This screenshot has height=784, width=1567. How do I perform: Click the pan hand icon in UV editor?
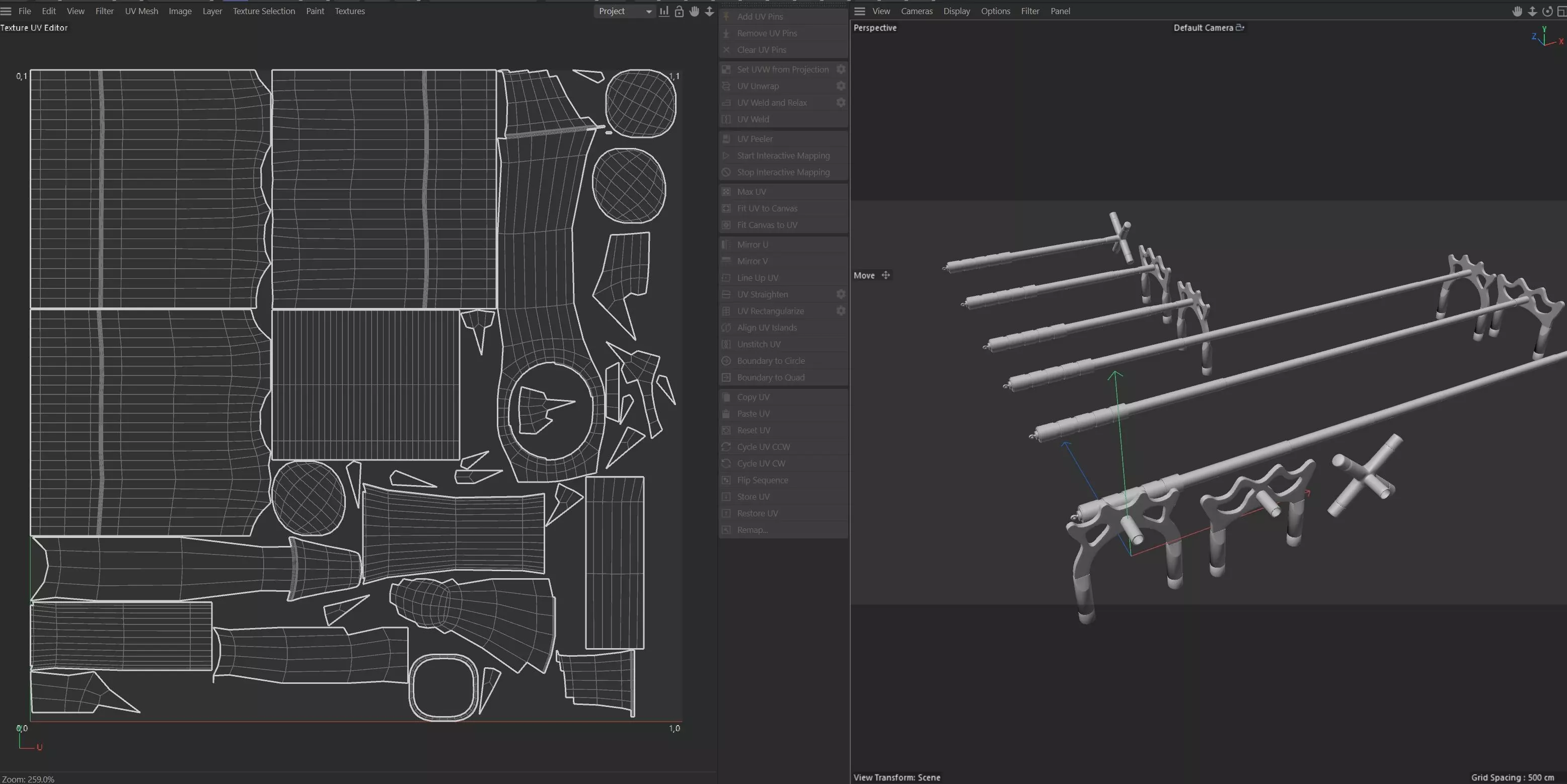[x=694, y=12]
